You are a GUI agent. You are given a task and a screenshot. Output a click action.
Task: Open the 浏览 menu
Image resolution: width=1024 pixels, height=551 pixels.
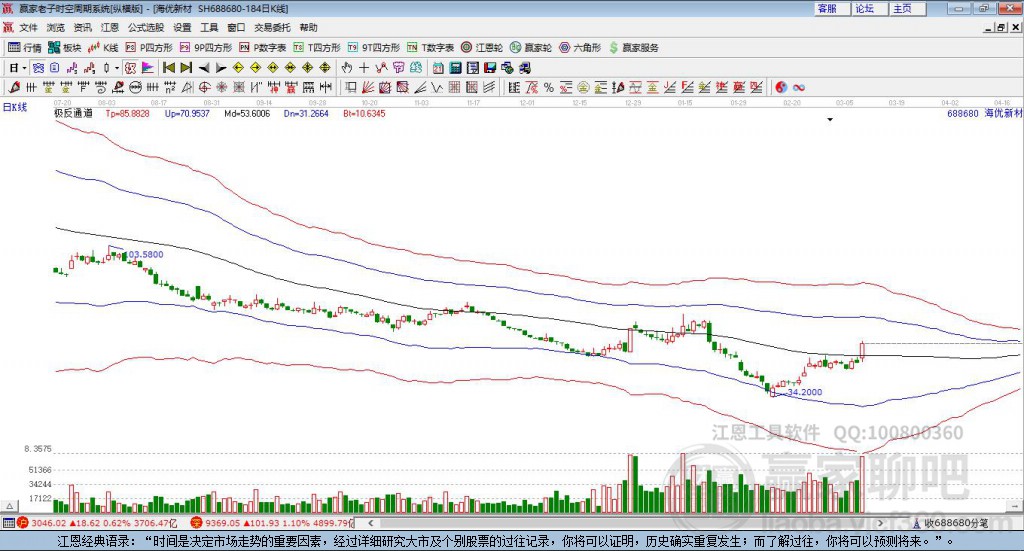pyautogui.click(x=56, y=27)
